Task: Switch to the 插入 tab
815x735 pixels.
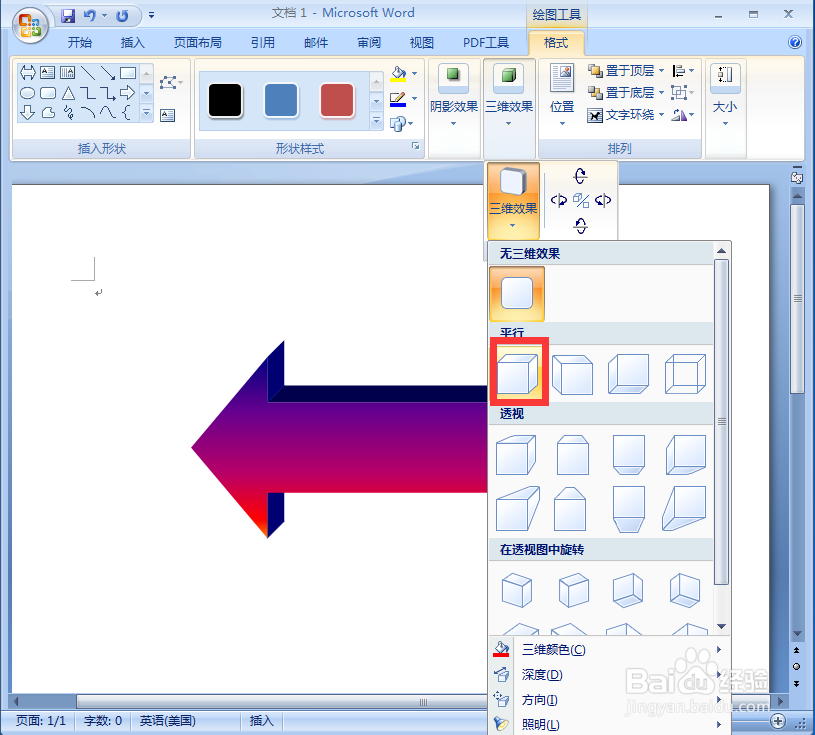Action: (x=133, y=42)
